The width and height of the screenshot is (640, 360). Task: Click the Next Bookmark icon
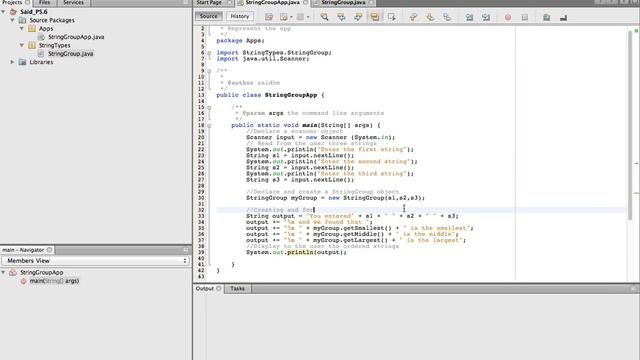point(430,17)
